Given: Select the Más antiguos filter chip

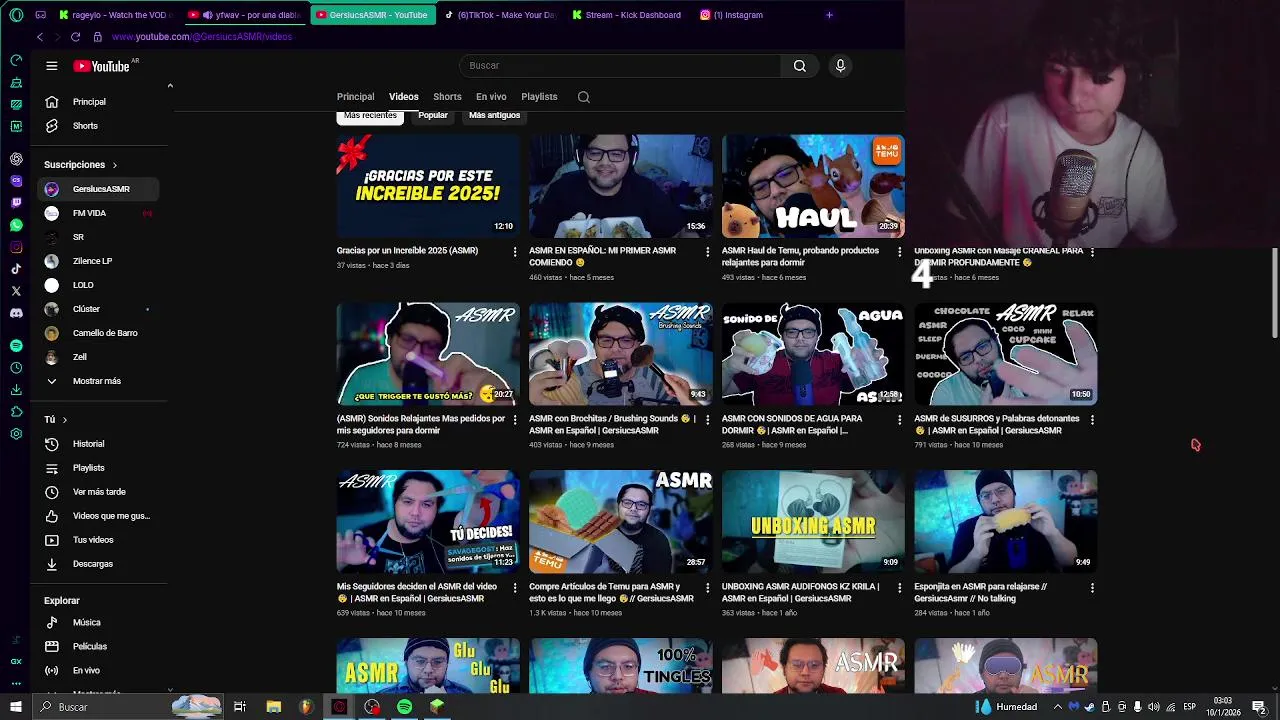Looking at the screenshot, I should [x=495, y=116].
